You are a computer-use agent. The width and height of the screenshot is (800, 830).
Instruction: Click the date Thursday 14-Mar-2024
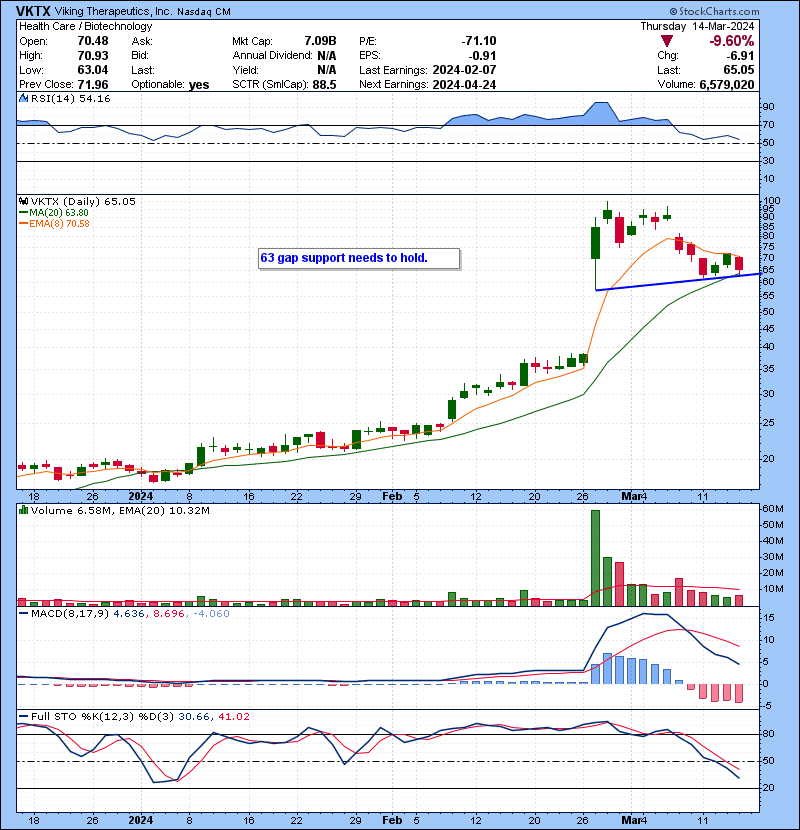coord(697,26)
